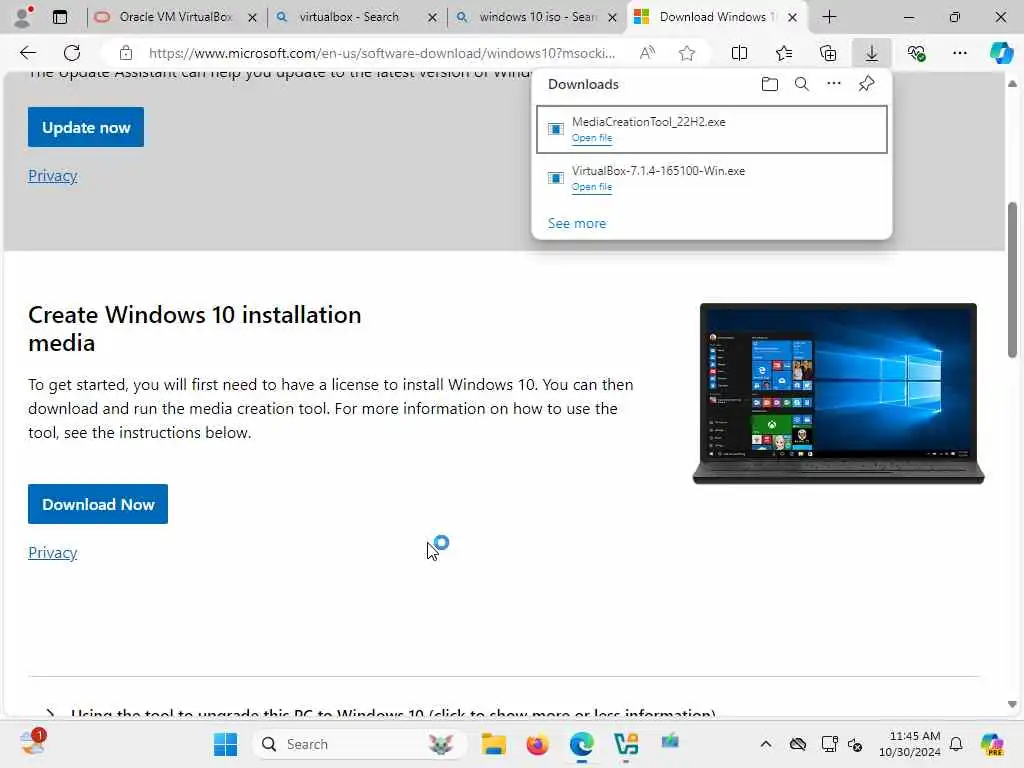The width and height of the screenshot is (1024, 768).
Task: Show hidden system tray icons
Action: tap(766, 744)
